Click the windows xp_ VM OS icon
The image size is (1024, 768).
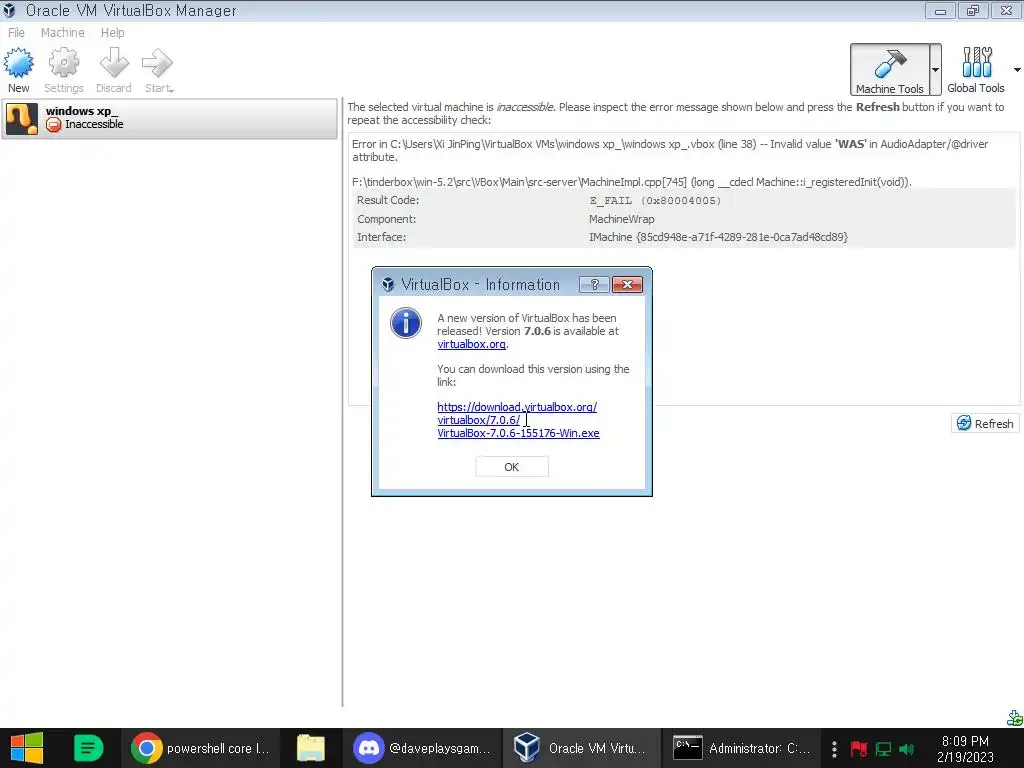(x=22, y=119)
